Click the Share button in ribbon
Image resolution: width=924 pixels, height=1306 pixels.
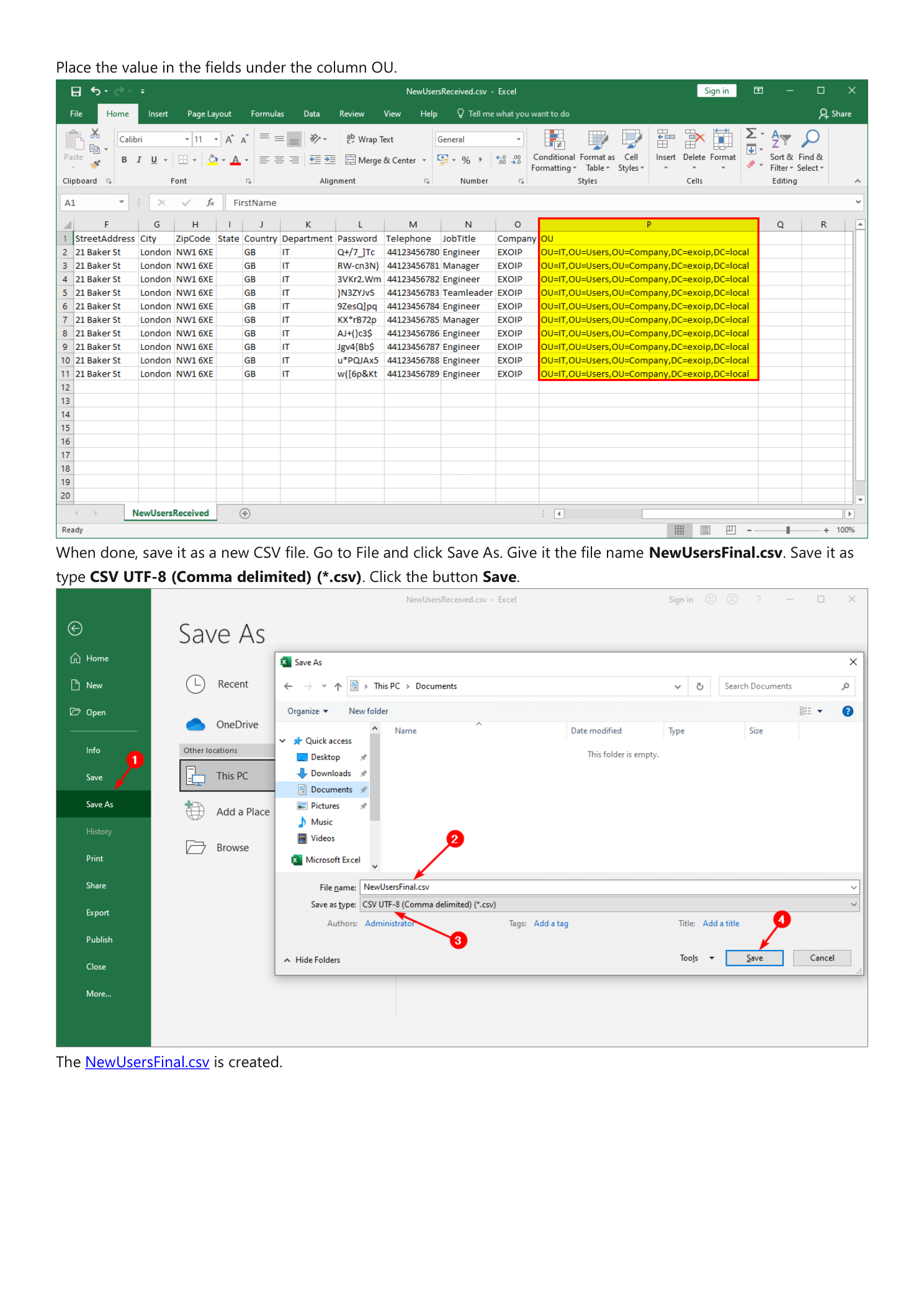pos(835,114)
